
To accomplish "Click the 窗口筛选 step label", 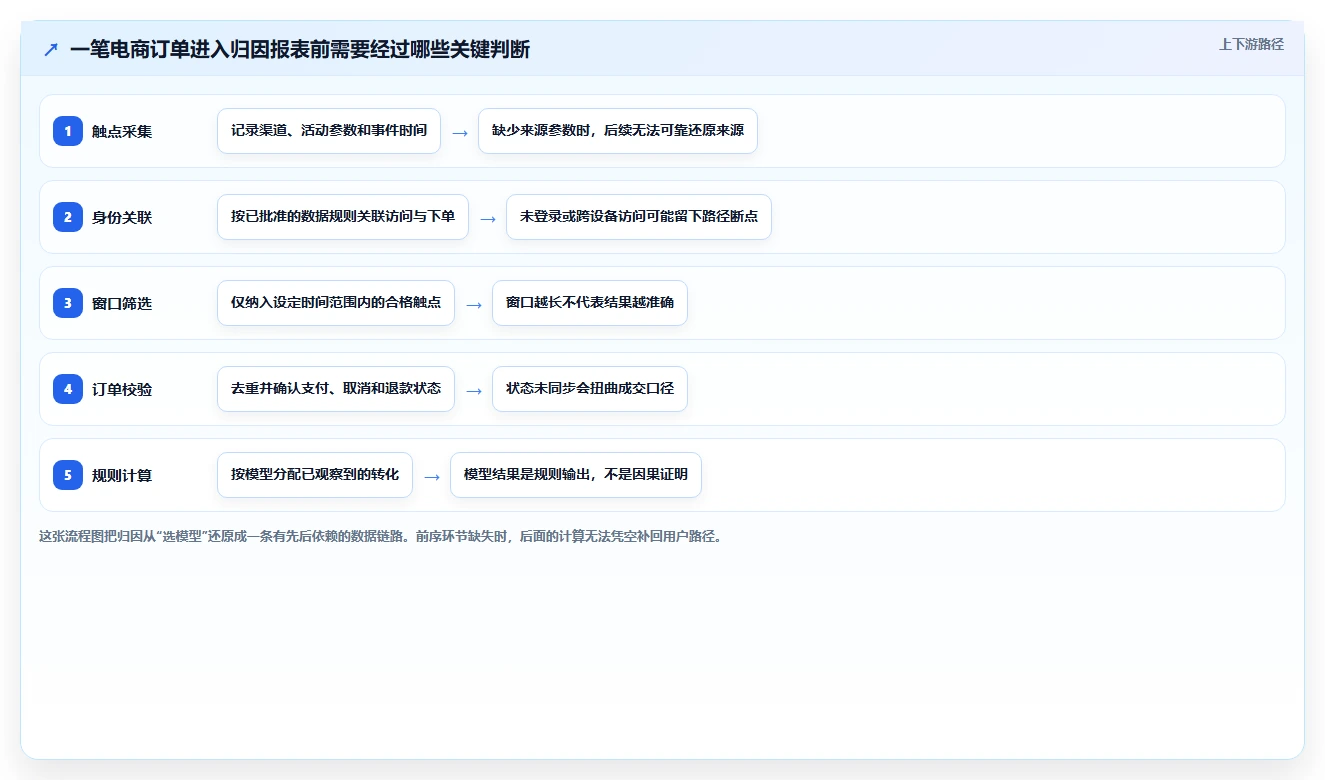I will (122, 303).
